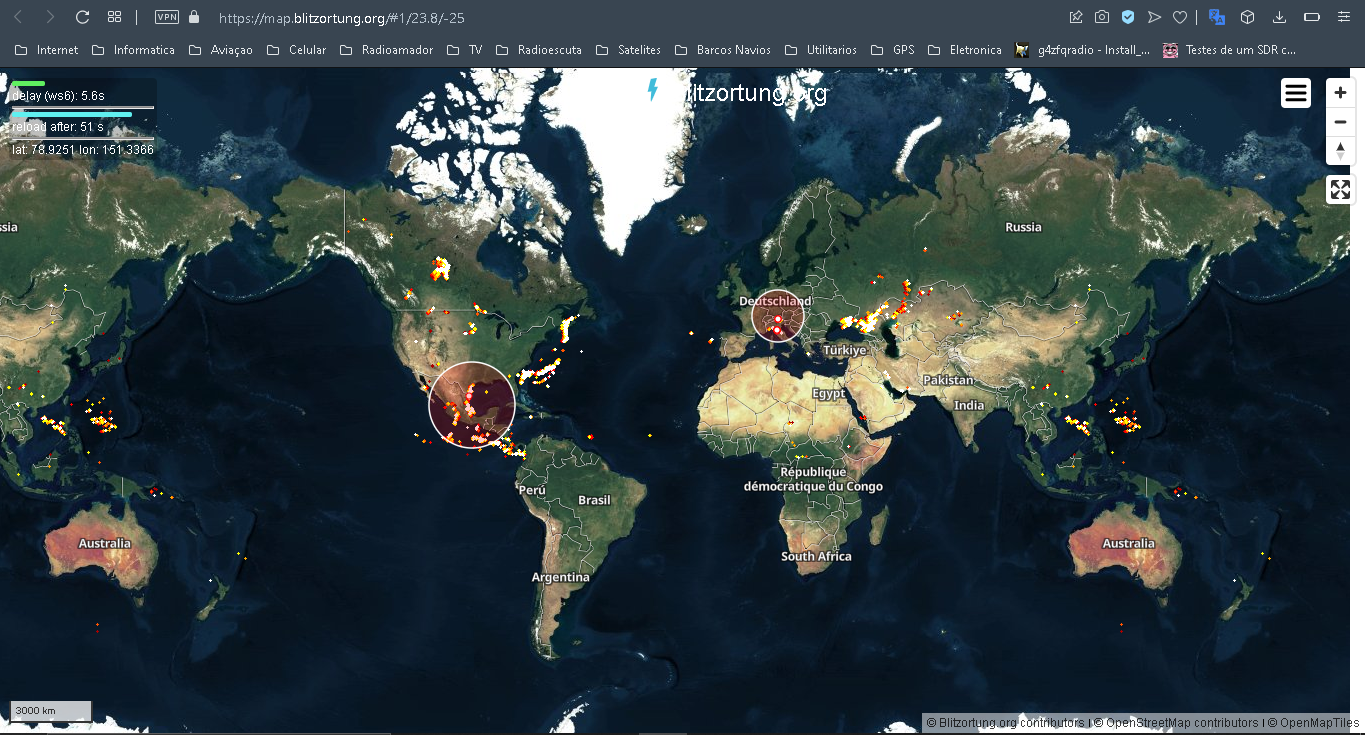Click the lightning circle over Deutschland
1365x735 pixels.
(778, 316)
